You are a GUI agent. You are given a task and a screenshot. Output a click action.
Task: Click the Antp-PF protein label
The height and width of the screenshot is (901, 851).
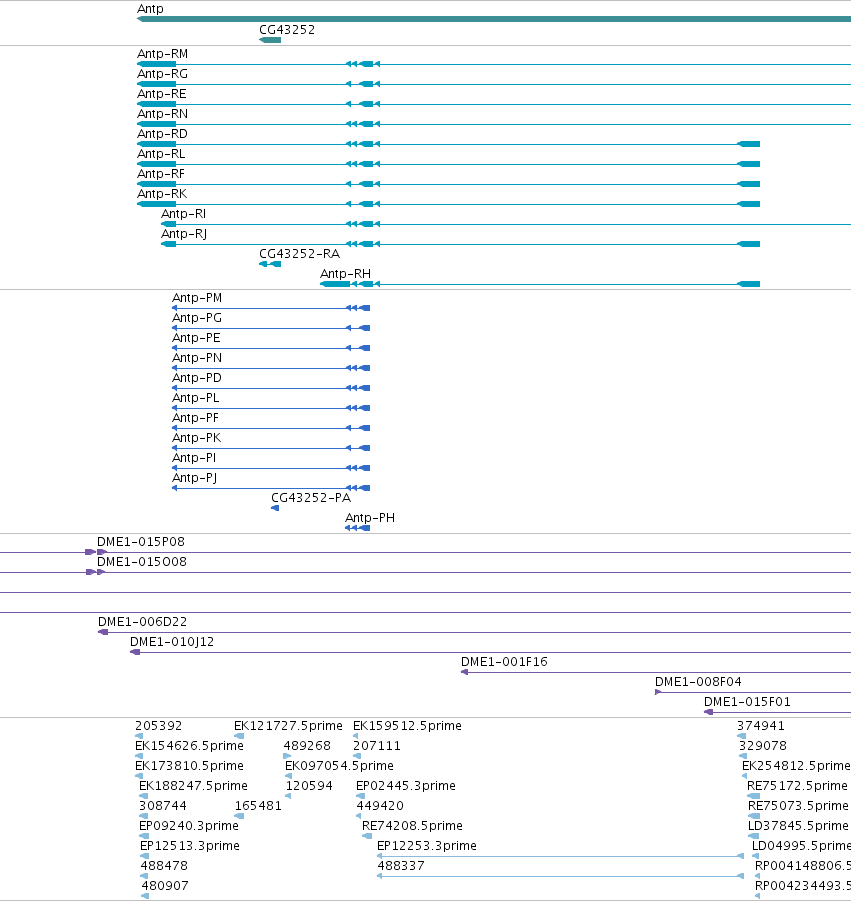pyautogui.click(x=195, y=418)
